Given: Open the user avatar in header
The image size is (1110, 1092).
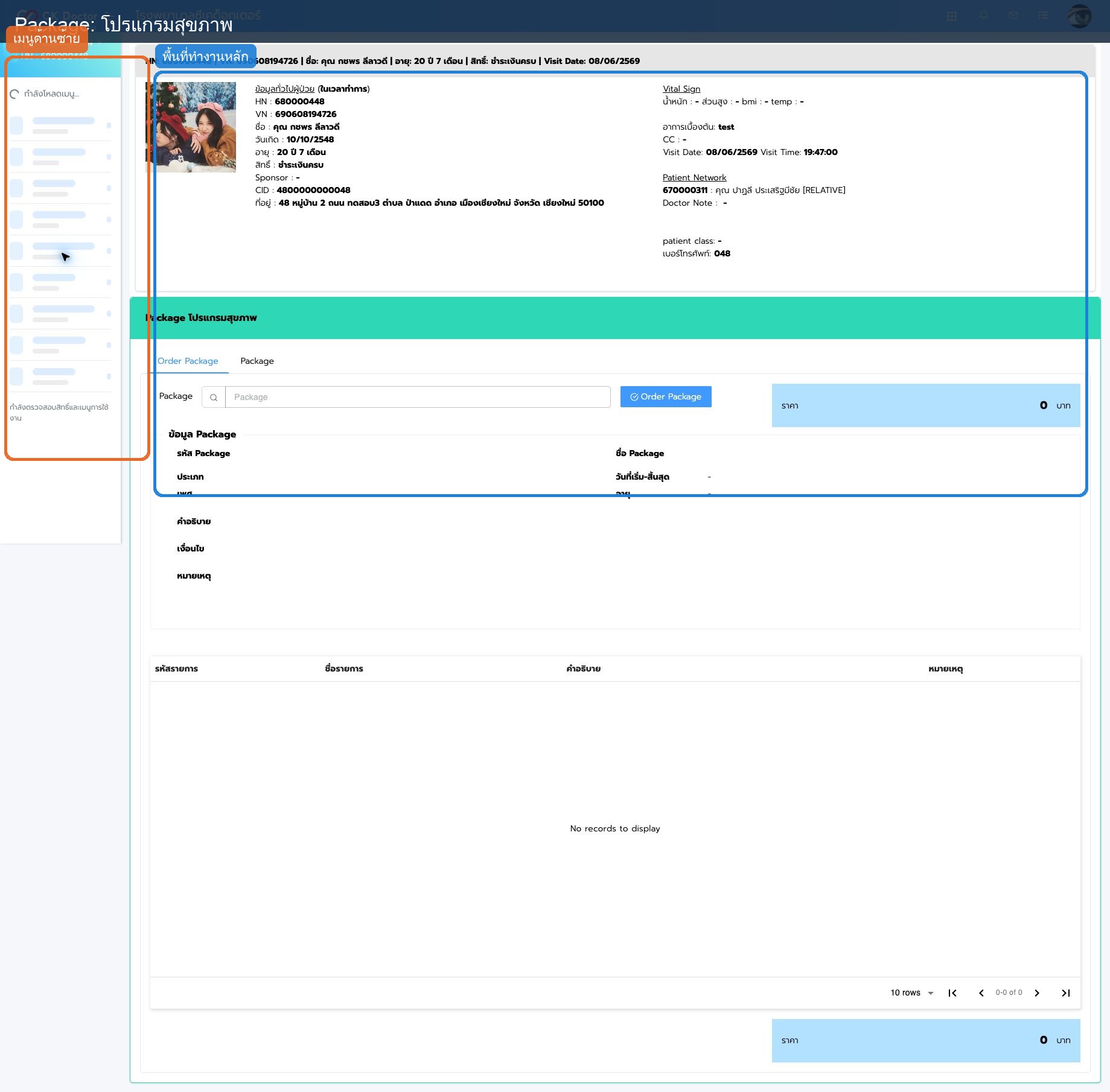Looking at the screenshot, I should [x=1080, y=16].
